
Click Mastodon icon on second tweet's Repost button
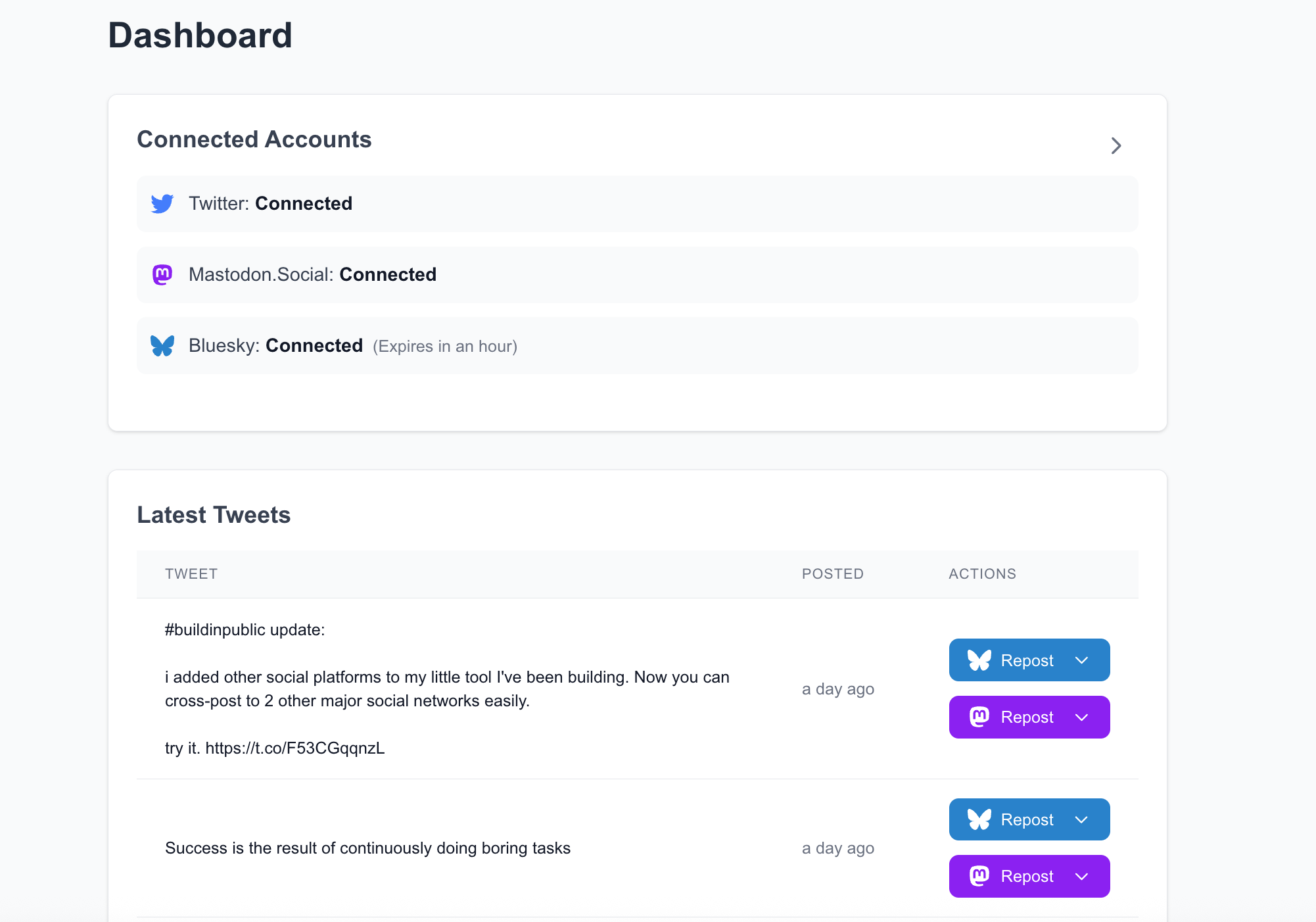click(x=979, y=876)
